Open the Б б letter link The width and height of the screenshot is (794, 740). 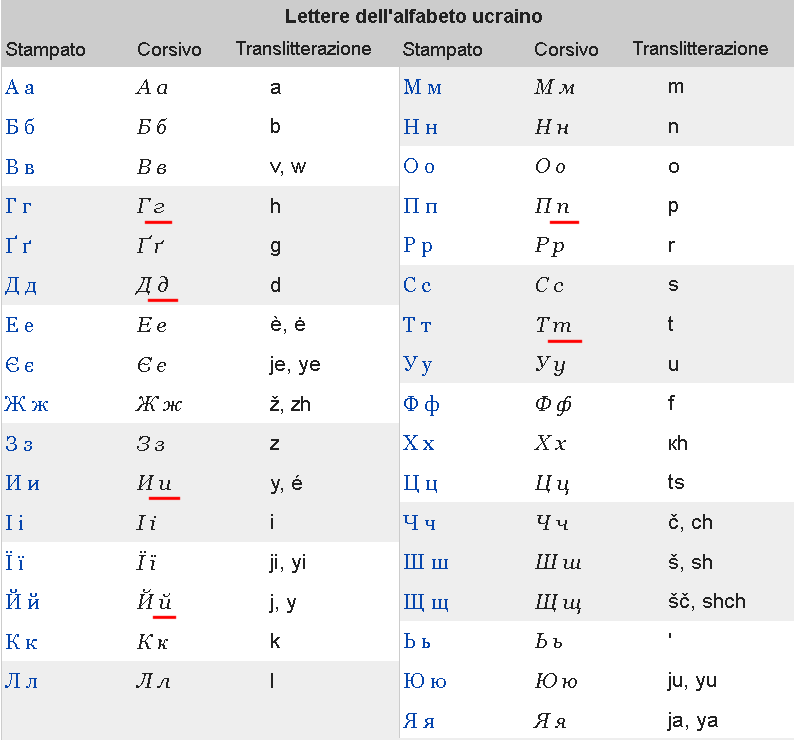[x=20, y=127]
